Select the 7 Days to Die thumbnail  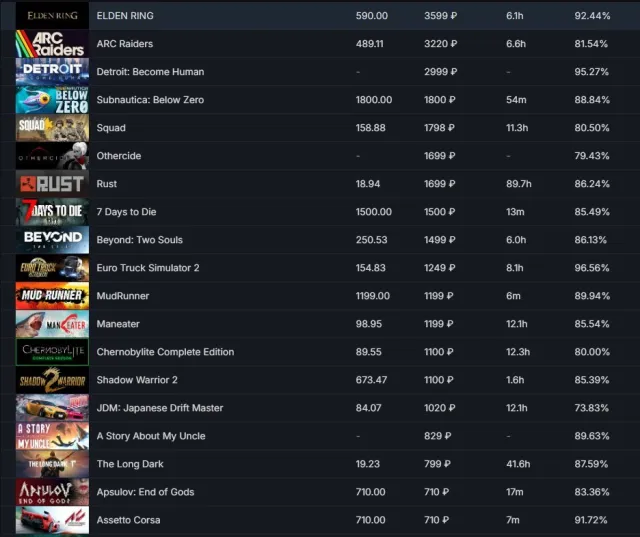(x=52, y=212)
